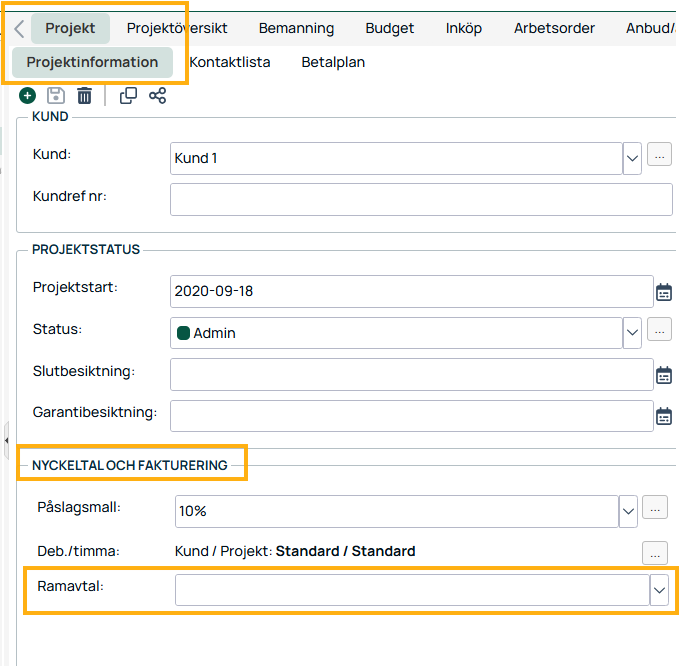Open calendar picker for Slutbesiktning
680x666 pixels.
click(x=664, y=375)
